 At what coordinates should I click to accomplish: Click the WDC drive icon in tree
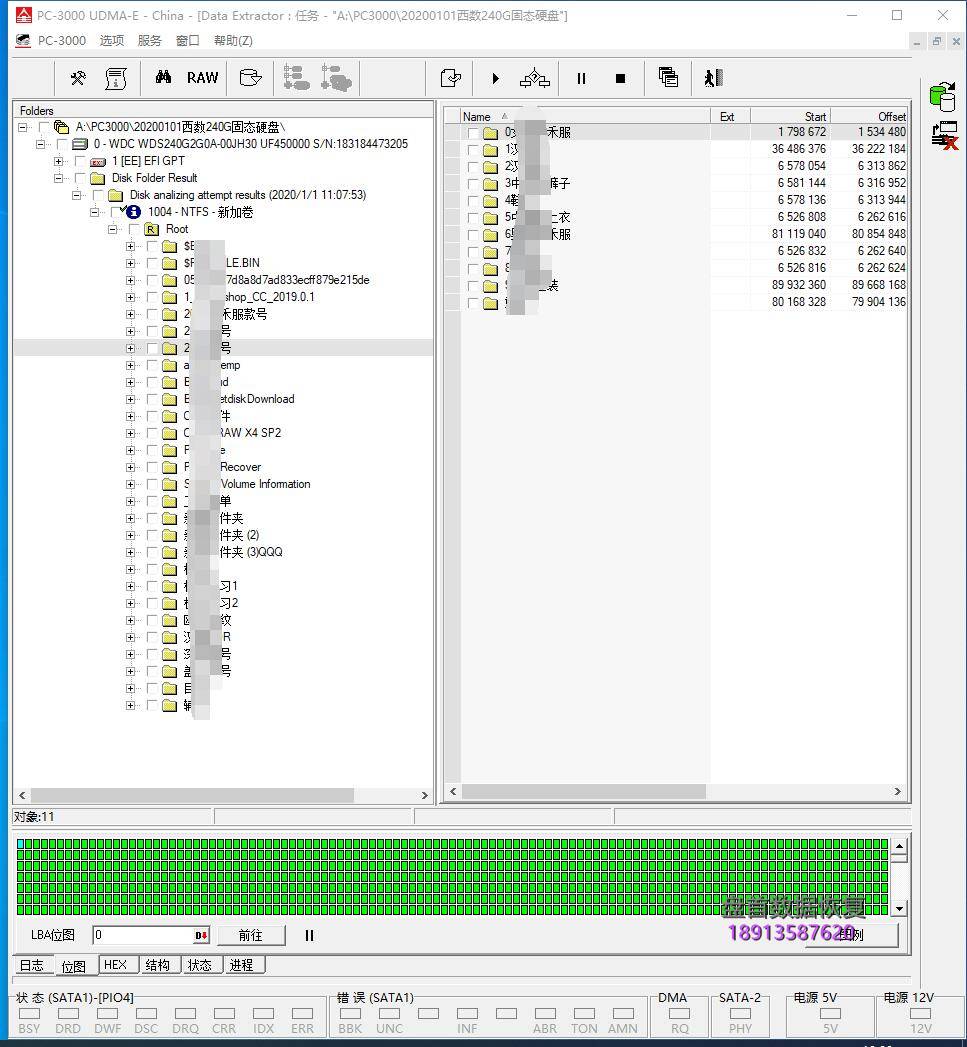pyautogui.click(x=80, y=144)
